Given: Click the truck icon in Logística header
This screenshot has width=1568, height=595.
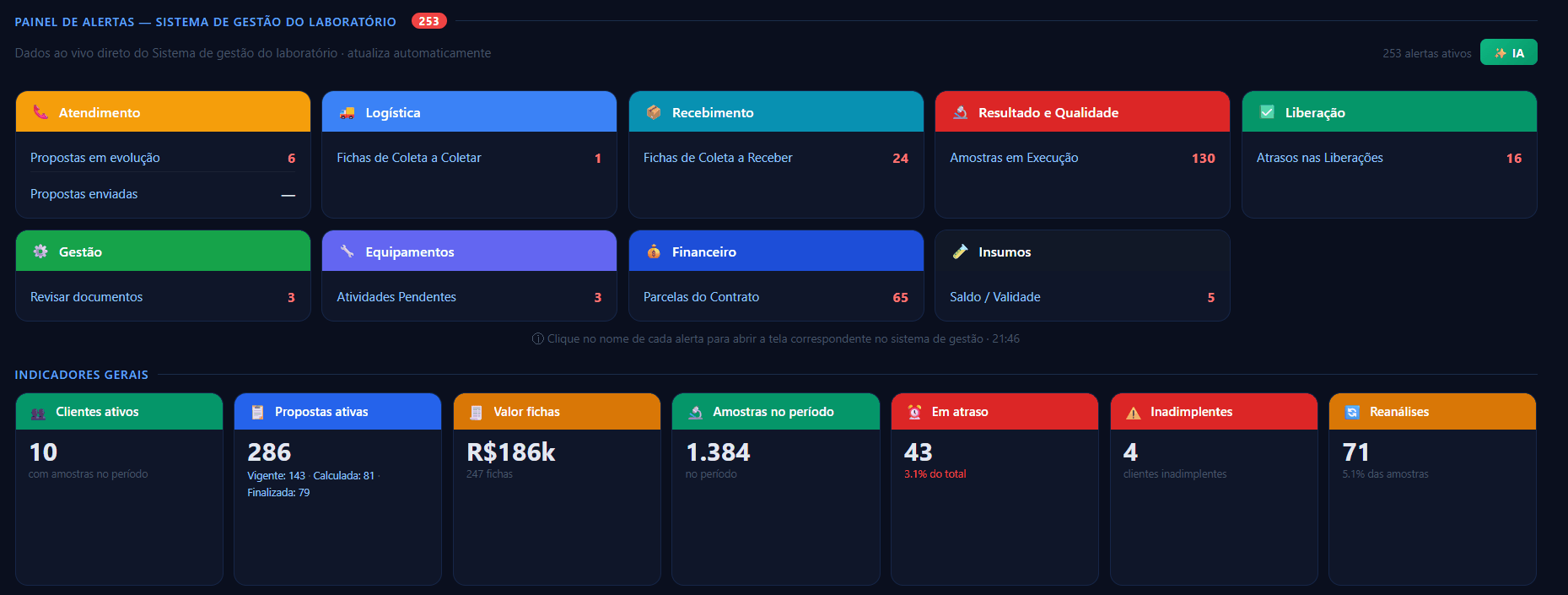Looking at the screenshot, I should pos(347,112).
